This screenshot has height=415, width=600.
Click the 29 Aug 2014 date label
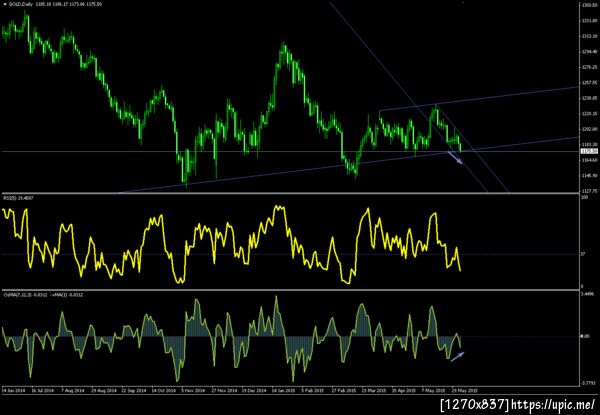point(103,391)
